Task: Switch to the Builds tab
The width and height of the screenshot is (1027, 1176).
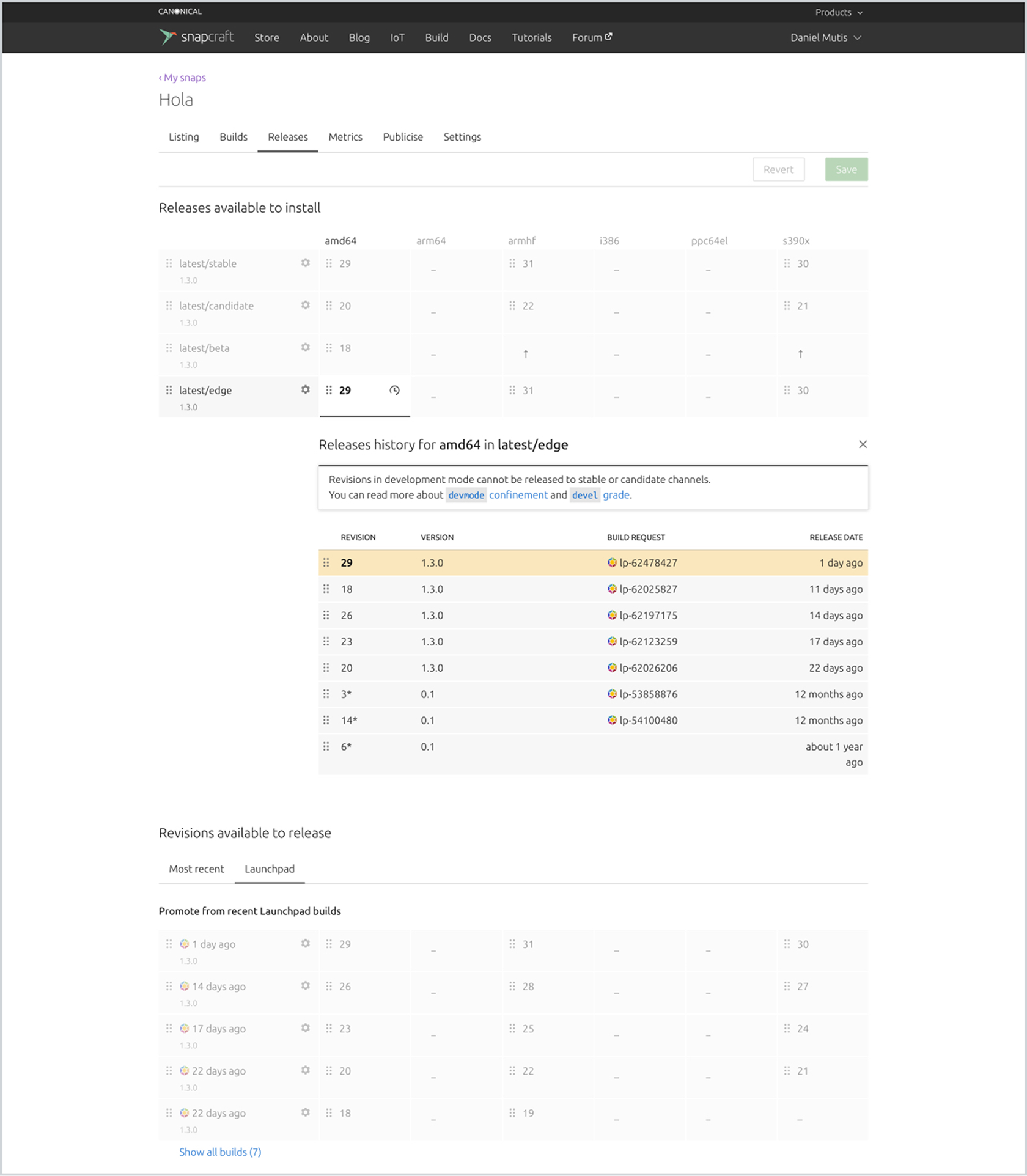Action: point(234,137)
